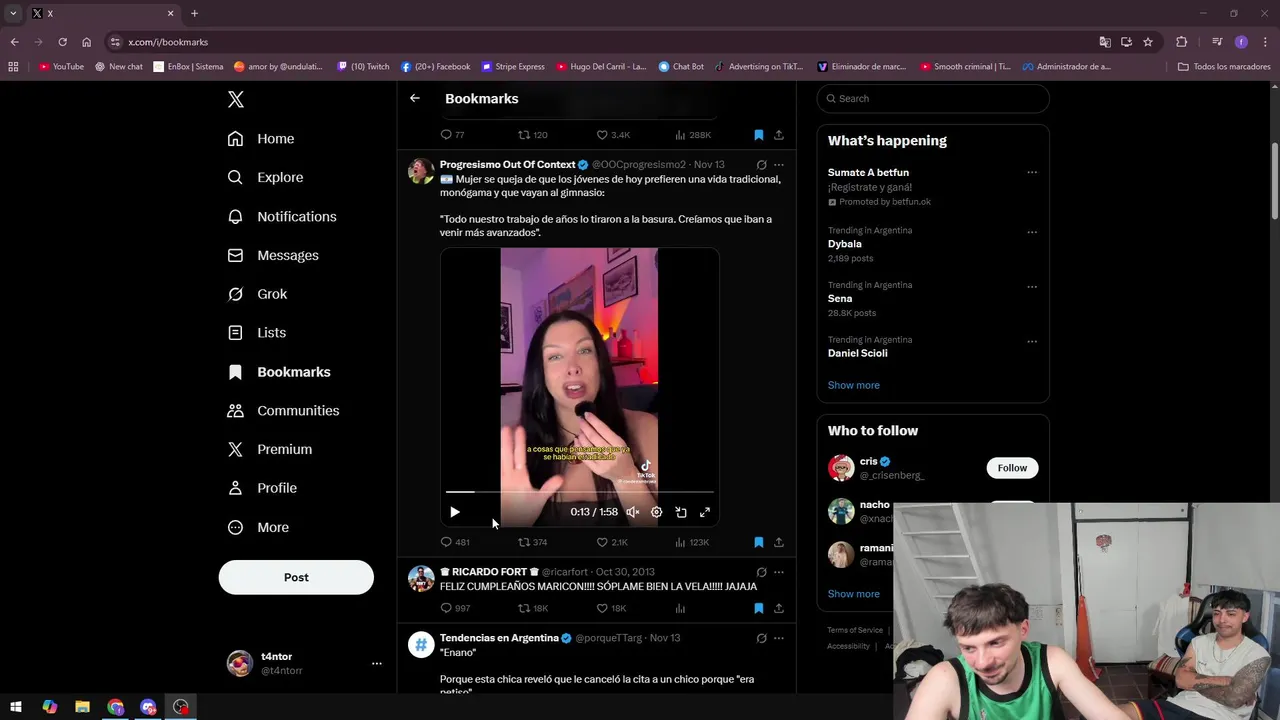The height and width of the screenshot is (720, 1280).
Task: Expand the More menu in sidebar
Action: click(x=258, y=527)
